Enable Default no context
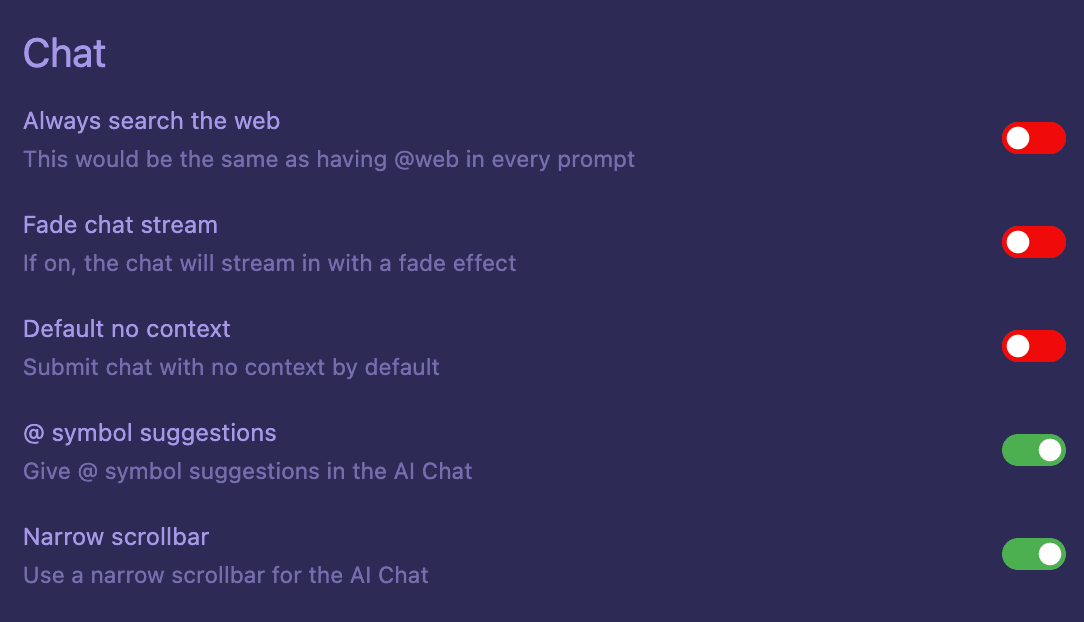Image resolution: width=1084 pixels, height=622 pixels. 1033,346
